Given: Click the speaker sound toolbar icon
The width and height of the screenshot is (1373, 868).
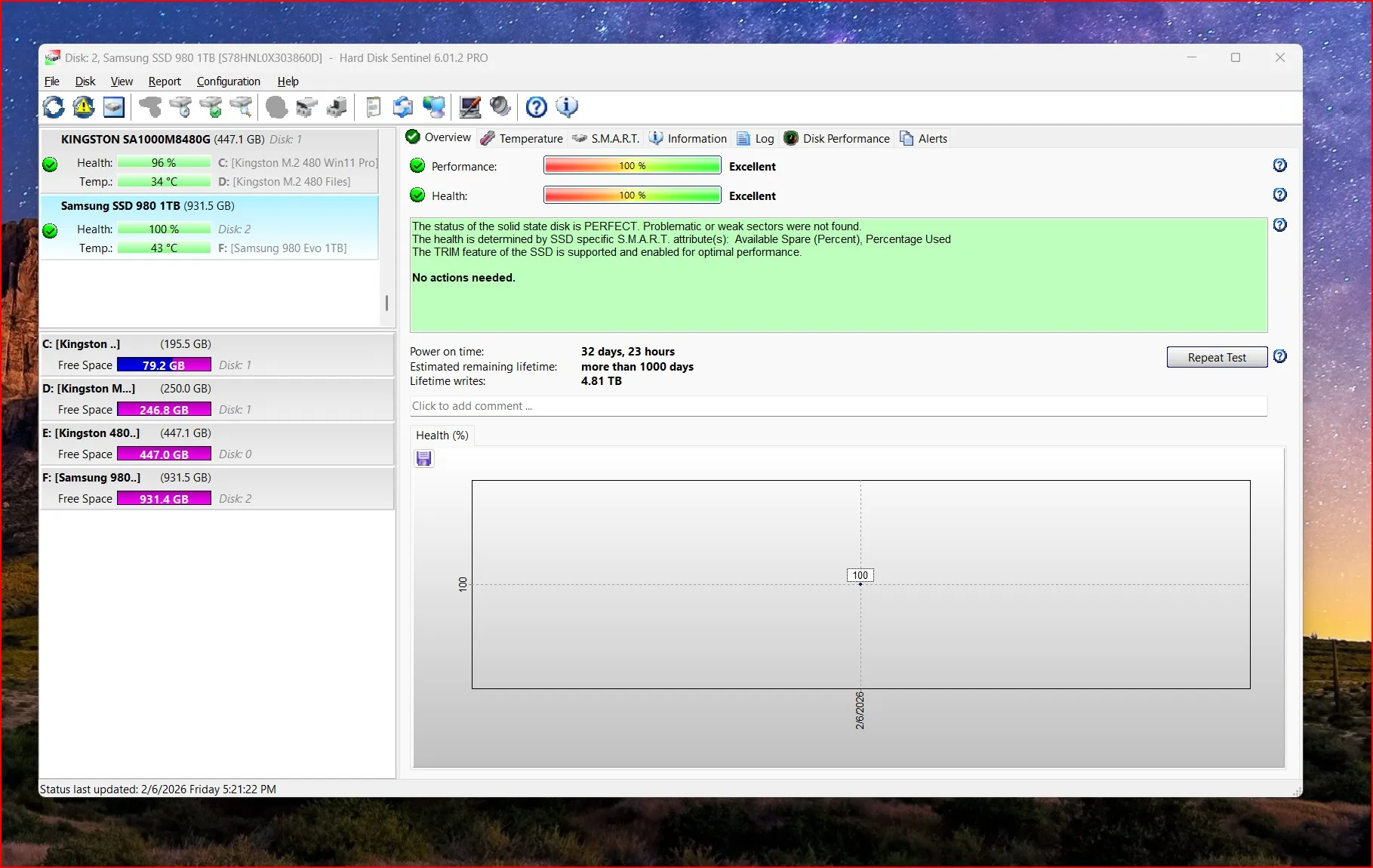Looking at the screenshot, I should (x=500, y=107).
